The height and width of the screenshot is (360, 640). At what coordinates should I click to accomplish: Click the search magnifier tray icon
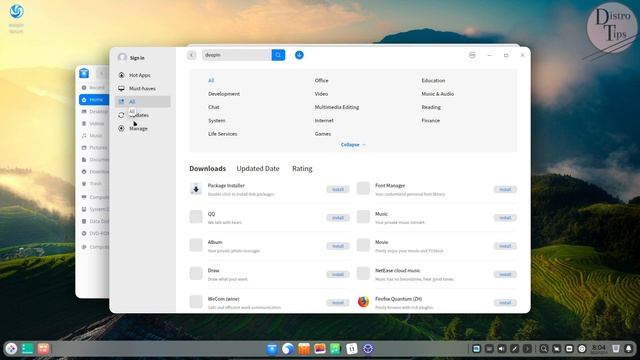(x=544, y=349)
